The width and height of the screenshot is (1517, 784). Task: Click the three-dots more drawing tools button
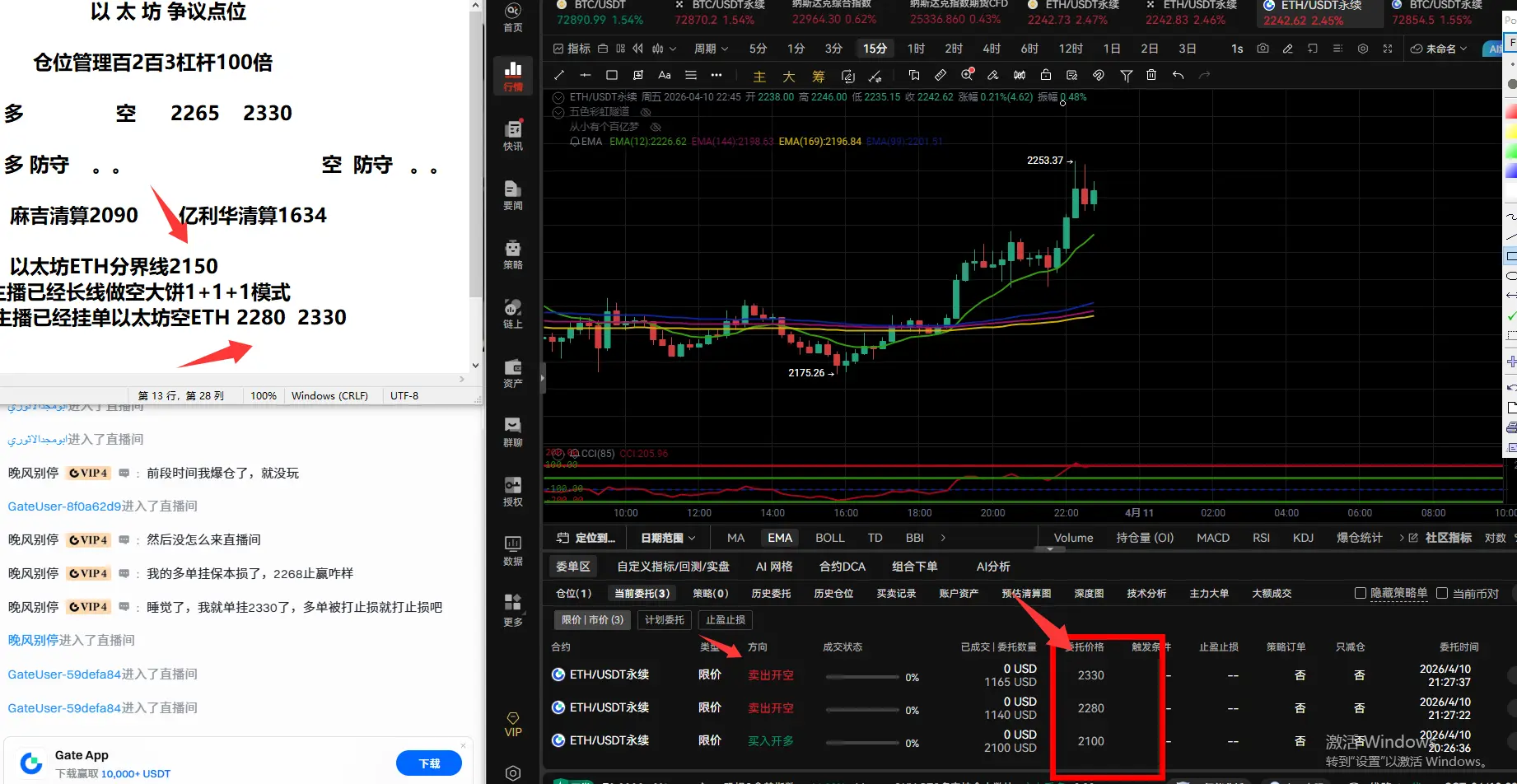[716, 75]
